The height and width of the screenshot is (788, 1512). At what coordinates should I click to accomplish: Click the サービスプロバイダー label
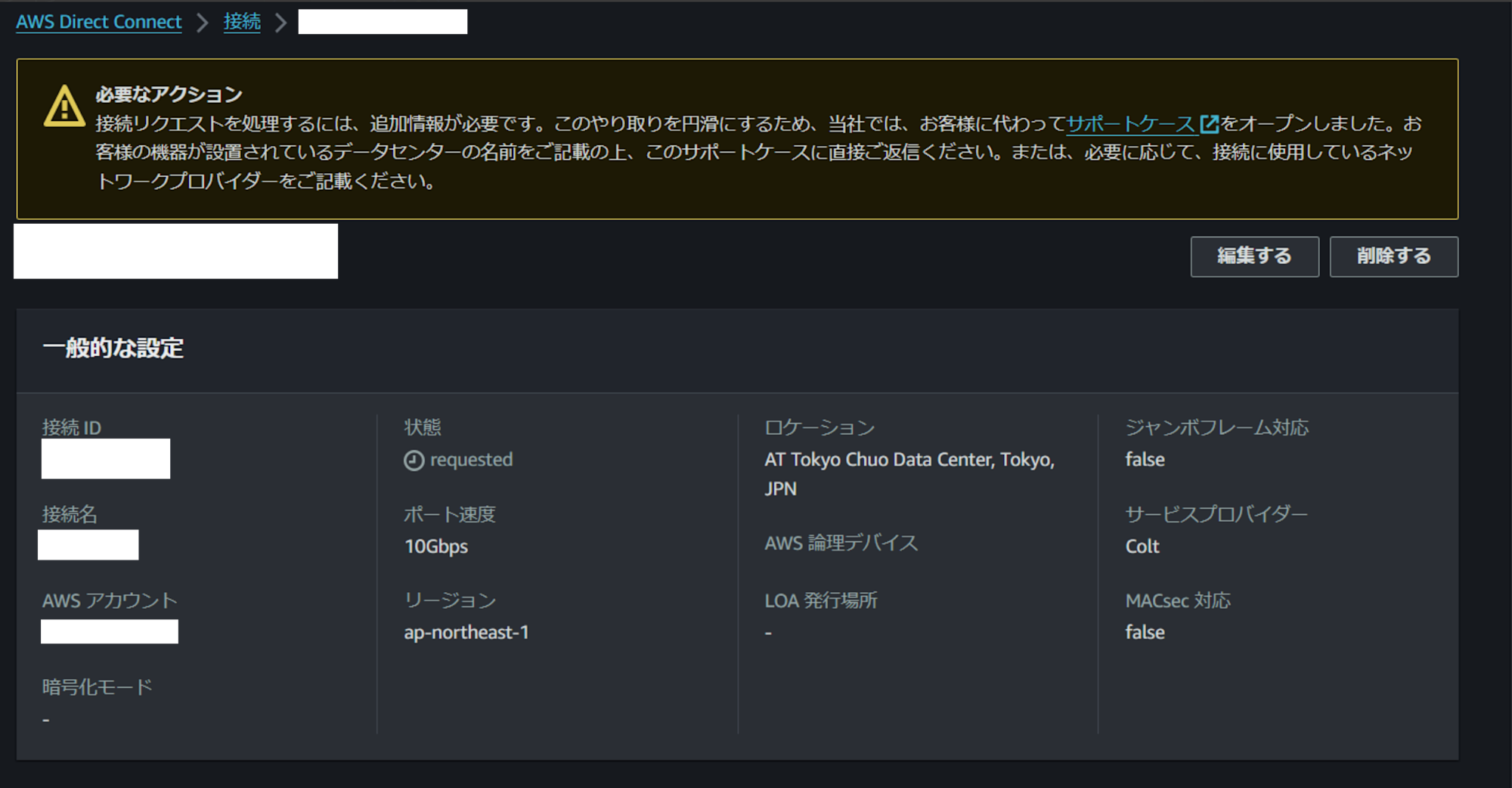pyautogui.click(x=1216, y=514)
